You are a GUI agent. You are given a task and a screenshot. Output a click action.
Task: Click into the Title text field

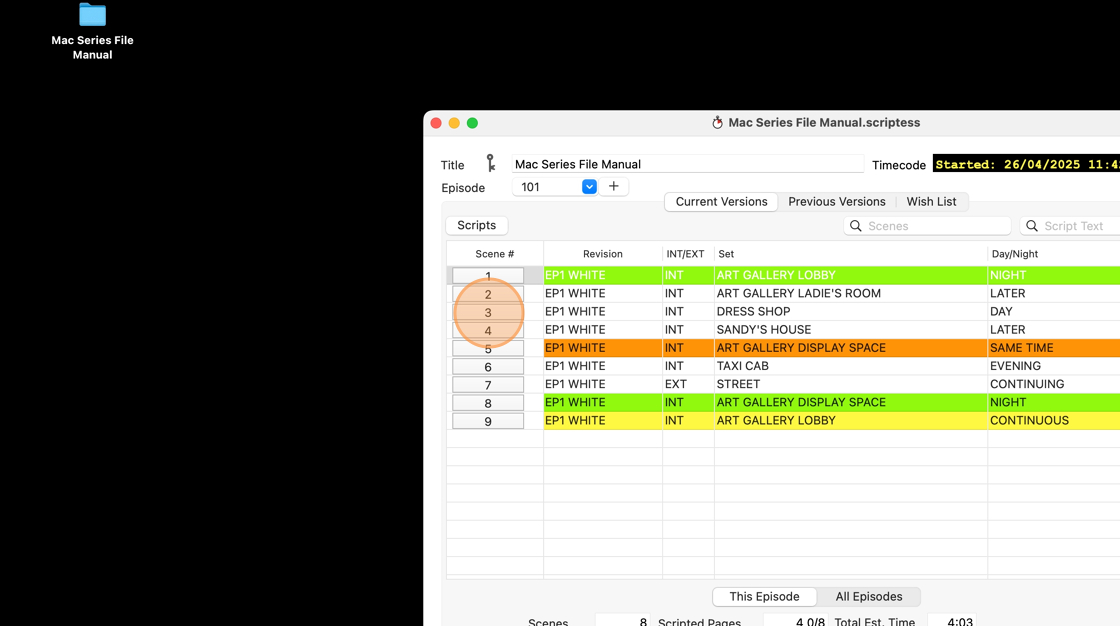coord(687,164)
